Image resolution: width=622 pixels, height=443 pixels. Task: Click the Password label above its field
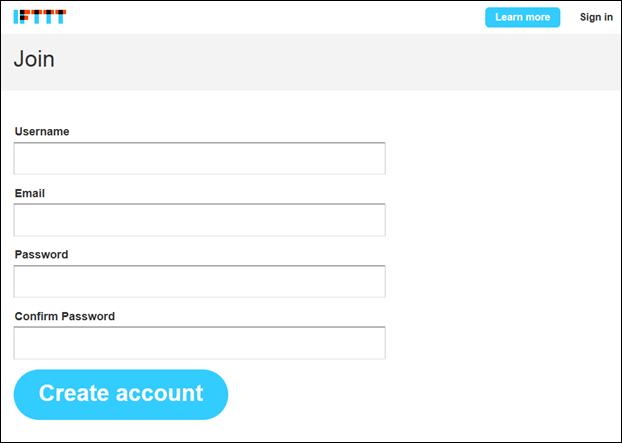point(41,254)
